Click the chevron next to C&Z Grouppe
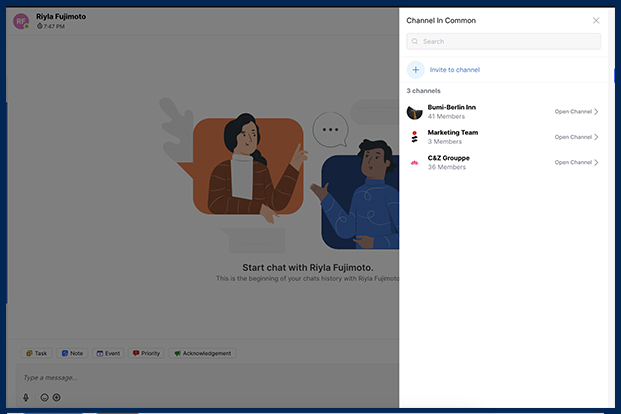The width and height of the screenshot is (621, 414). [596, 162]
